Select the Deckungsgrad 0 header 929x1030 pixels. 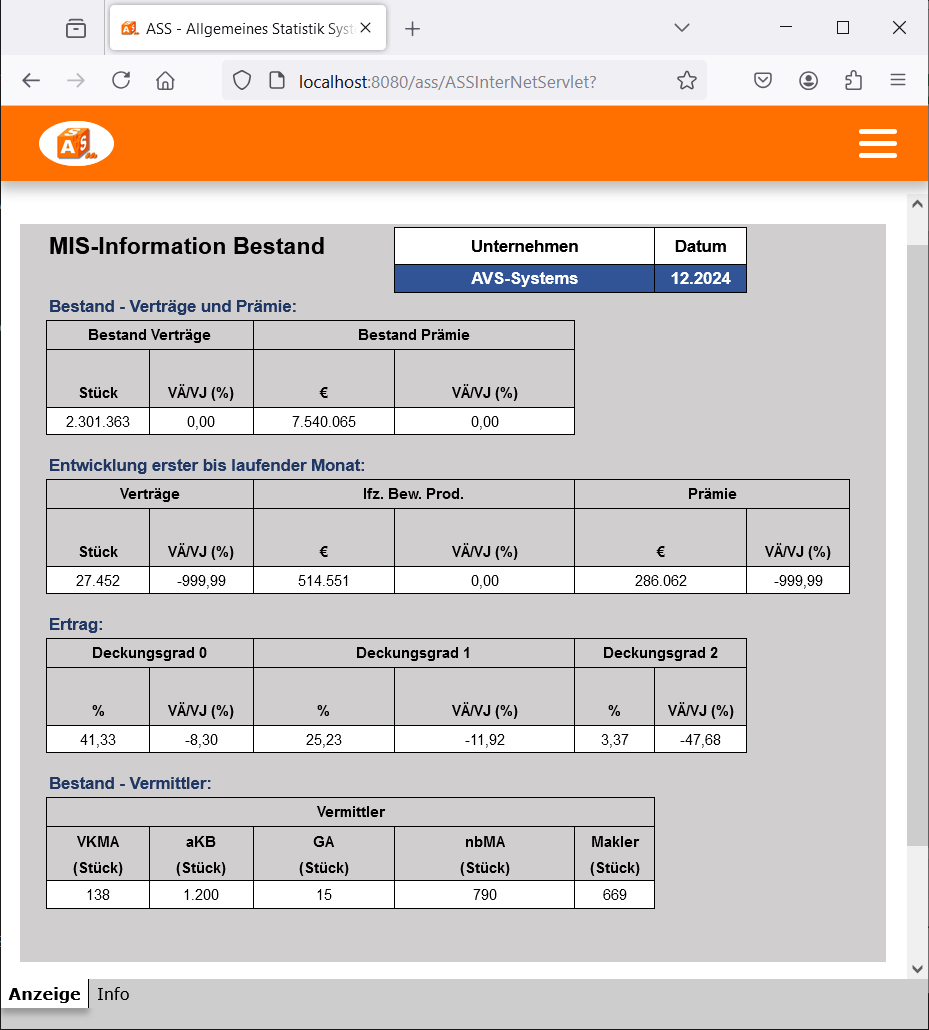click(150, 653)
